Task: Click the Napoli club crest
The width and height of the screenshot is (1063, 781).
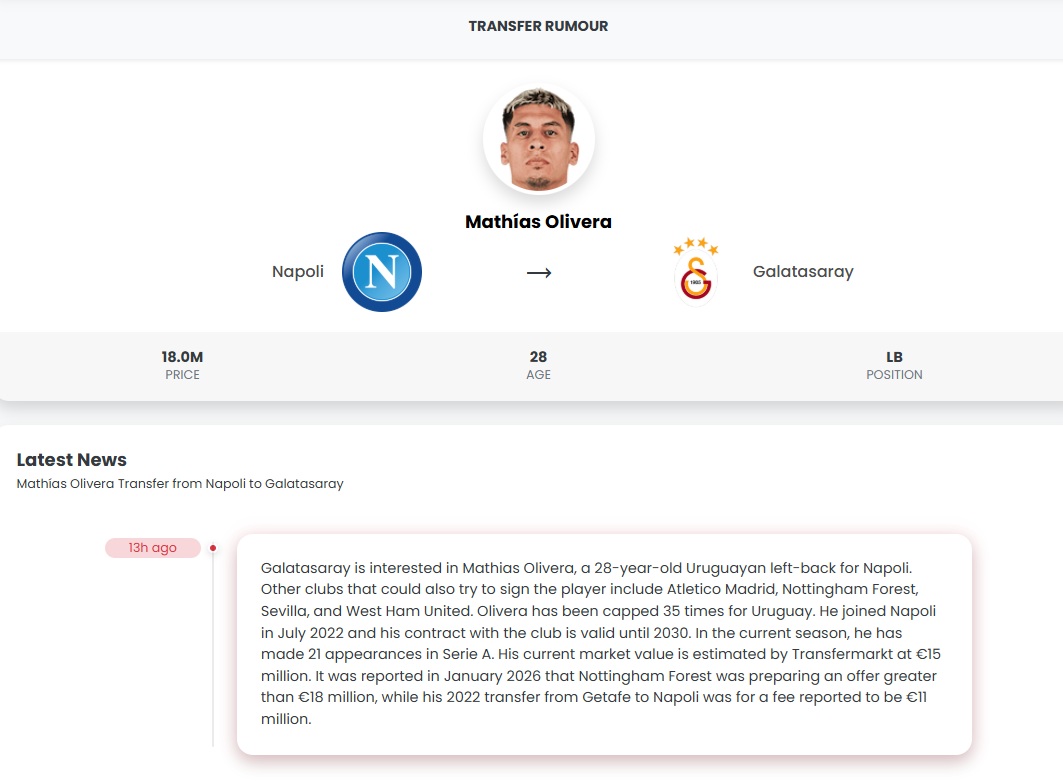Action: coord(382,272)
